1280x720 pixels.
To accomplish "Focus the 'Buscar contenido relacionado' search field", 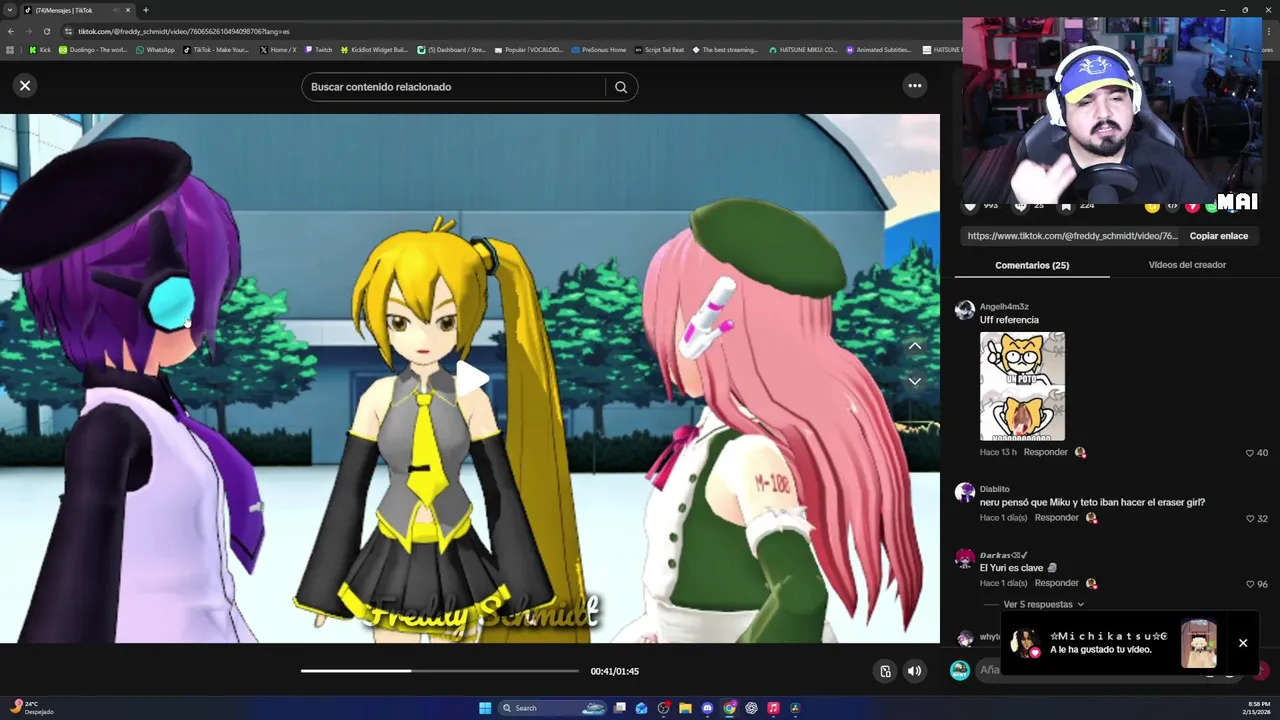I will pos(455,87).
